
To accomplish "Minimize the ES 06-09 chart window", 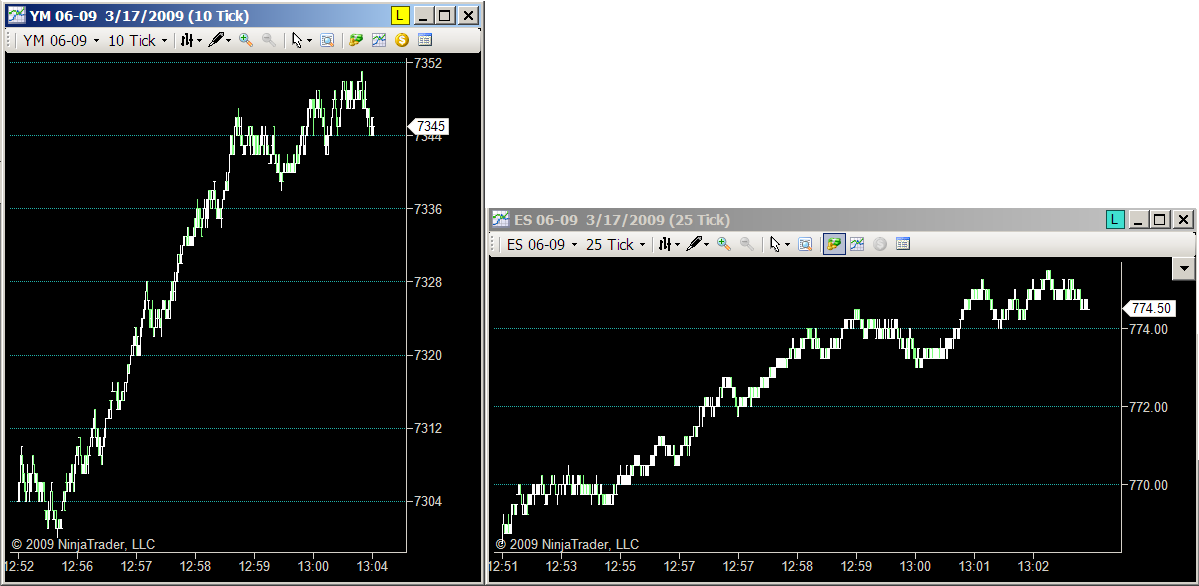I will click(x=1138, y=220).
